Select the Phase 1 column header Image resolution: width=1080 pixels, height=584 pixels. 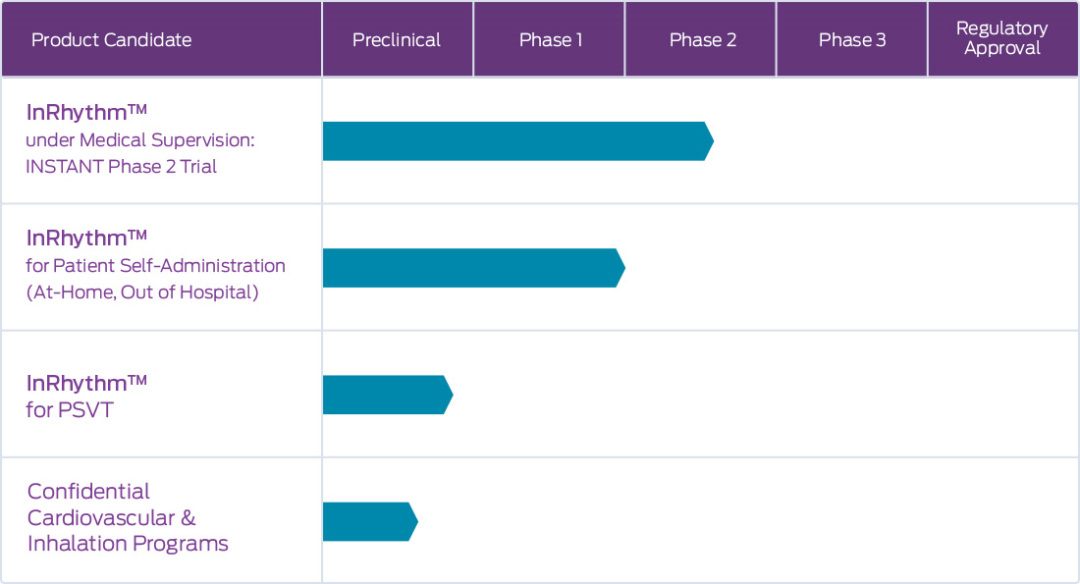[549, 39]
